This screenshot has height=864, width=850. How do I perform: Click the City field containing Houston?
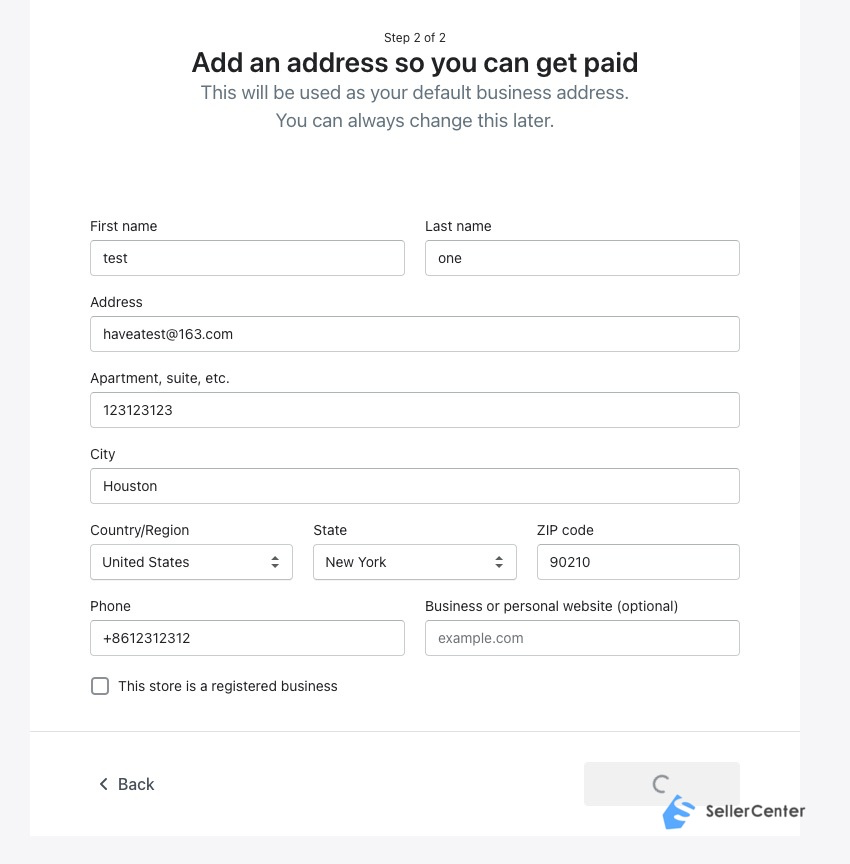pos(415,486)
